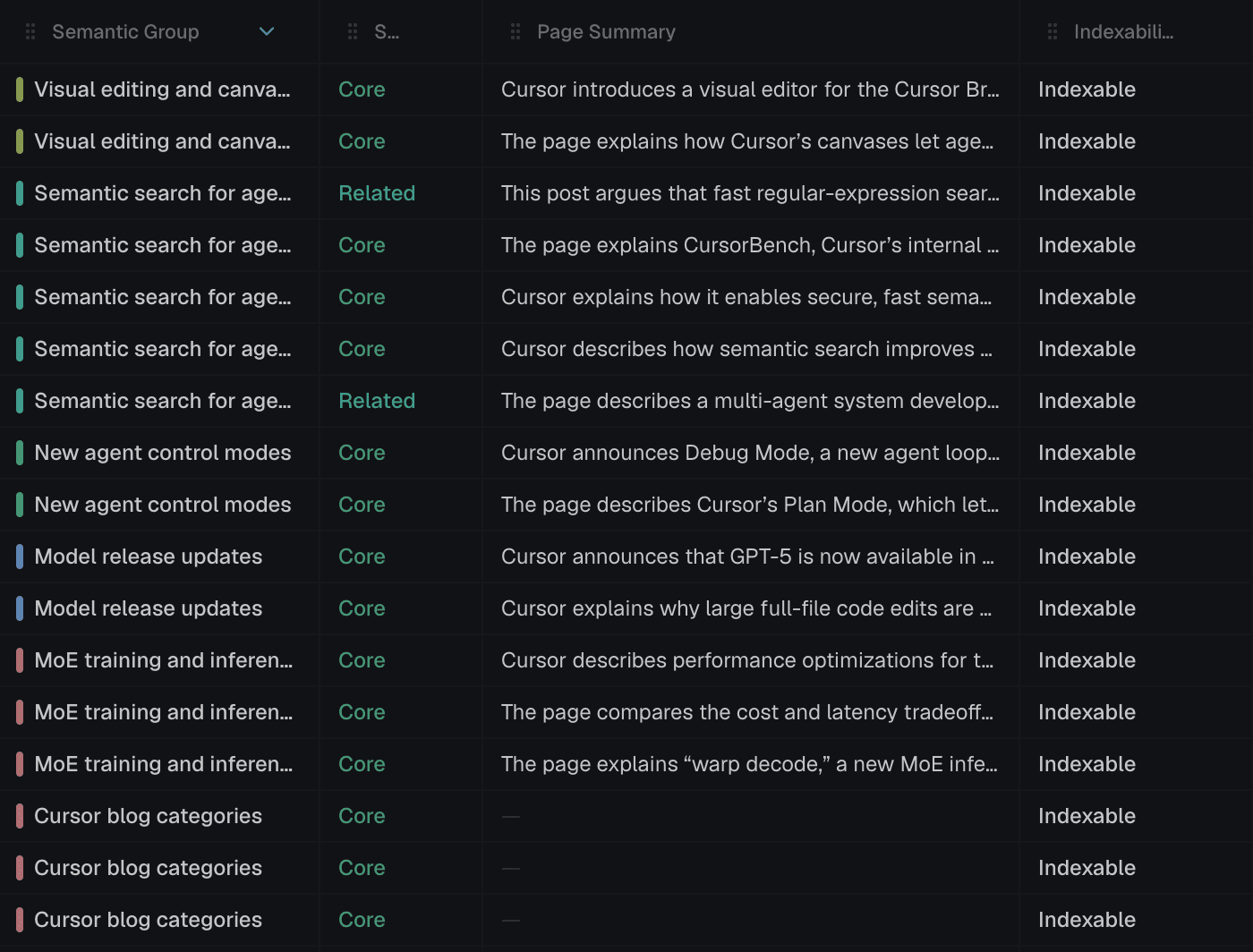Select 'Cursor explains how it enables secure' summary
1253x952 pixels.
[x=746, y=297]
